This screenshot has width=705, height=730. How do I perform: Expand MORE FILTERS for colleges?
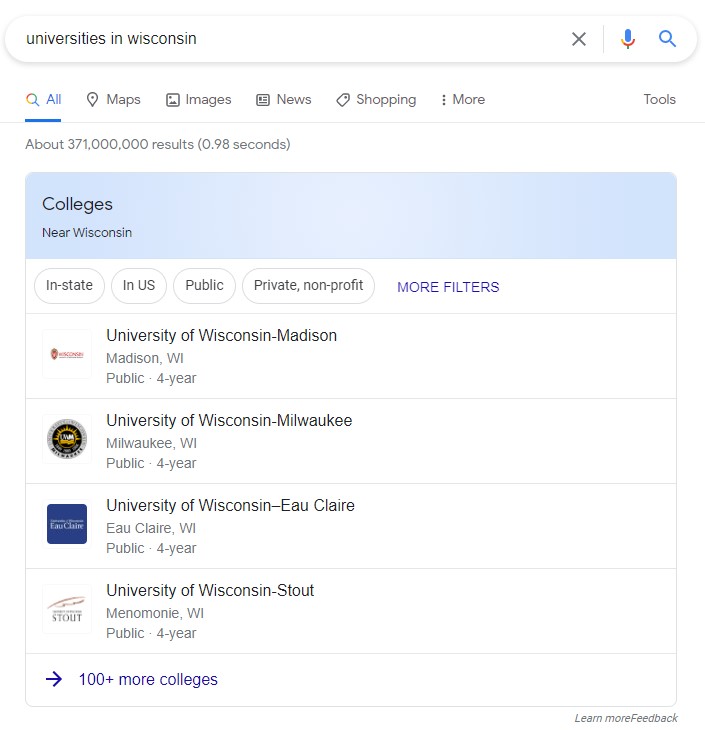pyautogui.click(x=448, y=287)
